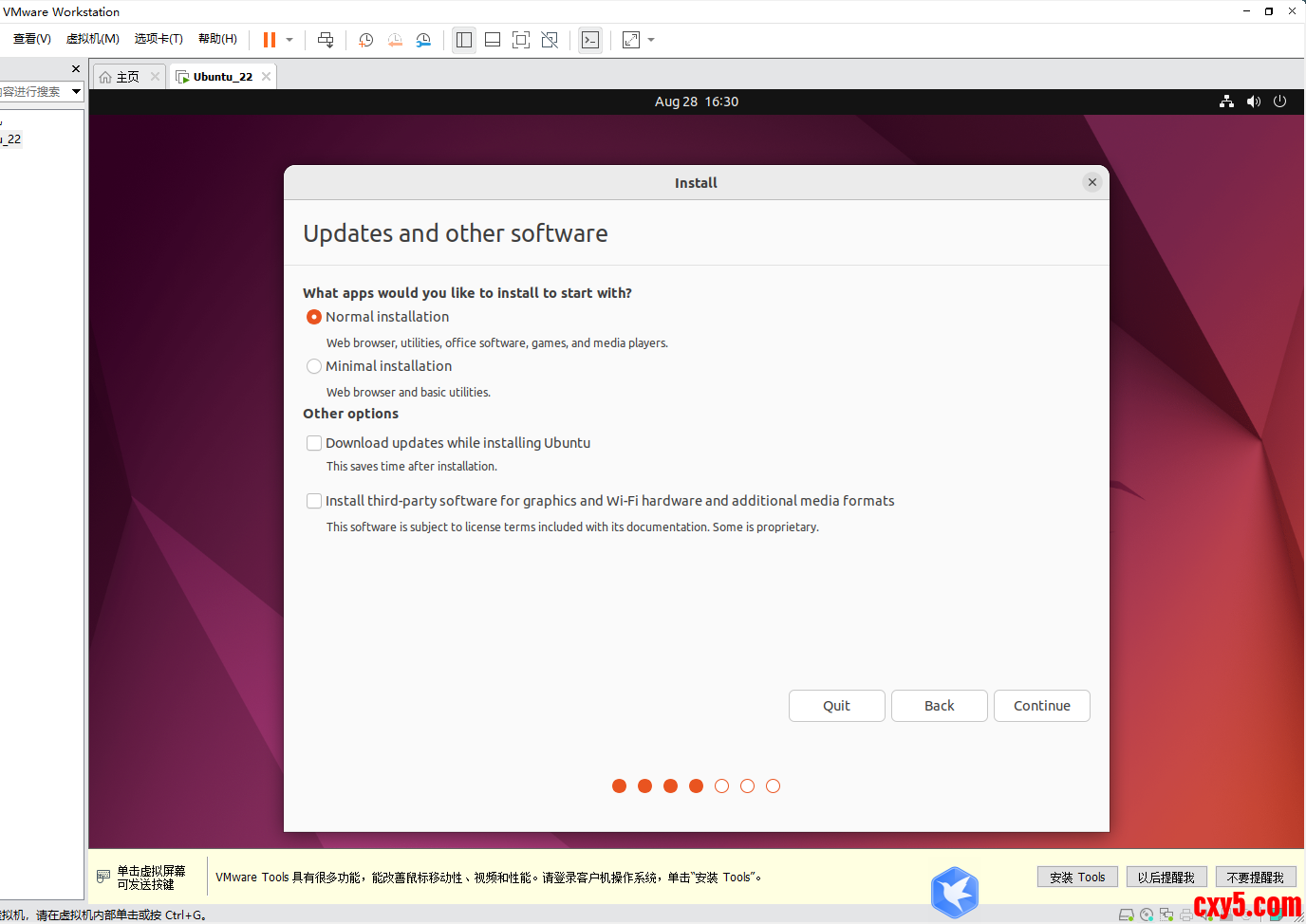Click the Back button in installer
The image size is (1306, 924).
click(939, 706)
